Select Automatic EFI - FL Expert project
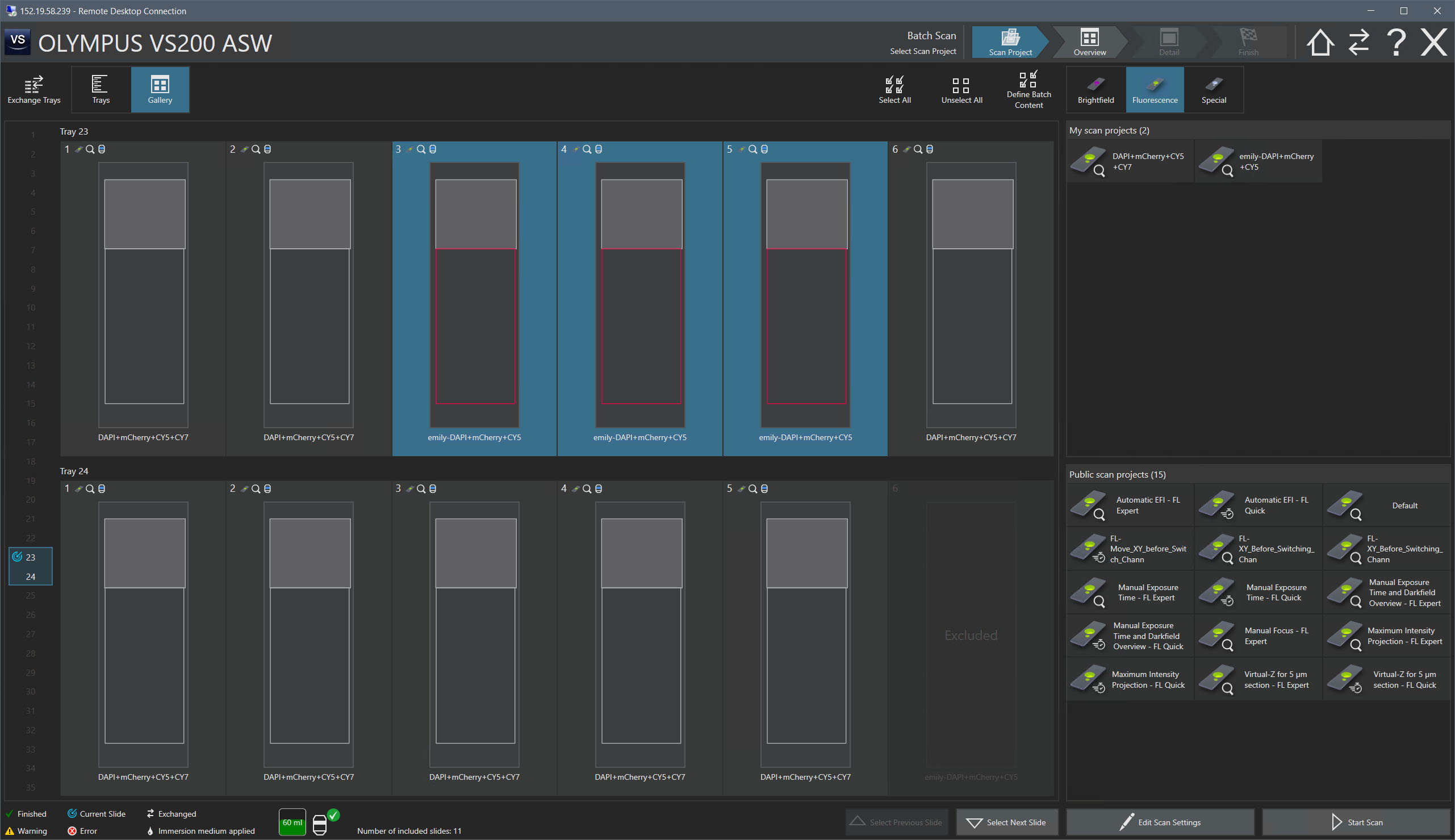This screenshot has height=840, width=1455. coord(1130,505)
